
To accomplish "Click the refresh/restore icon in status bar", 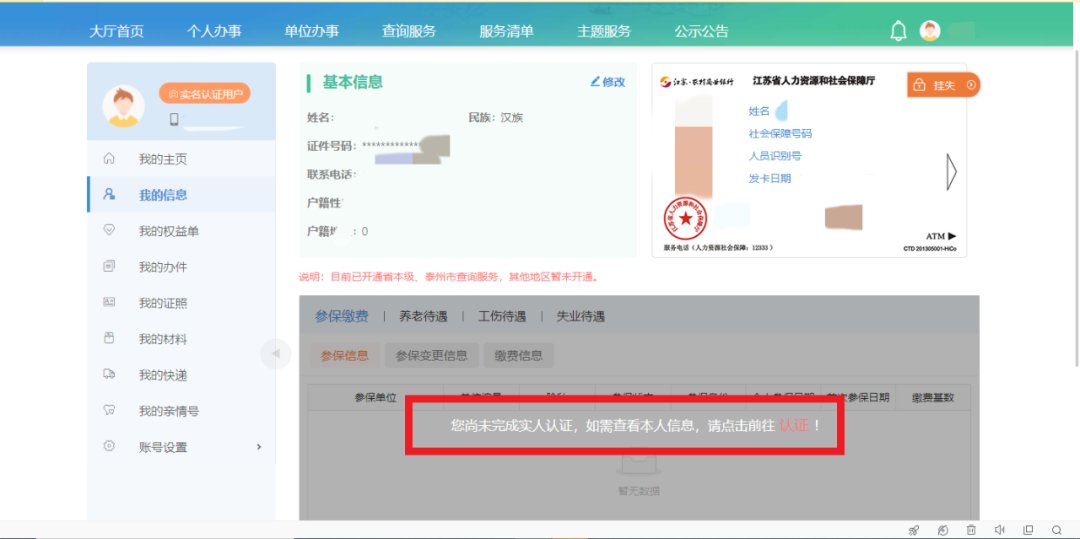I will click(x=942, y=530).
